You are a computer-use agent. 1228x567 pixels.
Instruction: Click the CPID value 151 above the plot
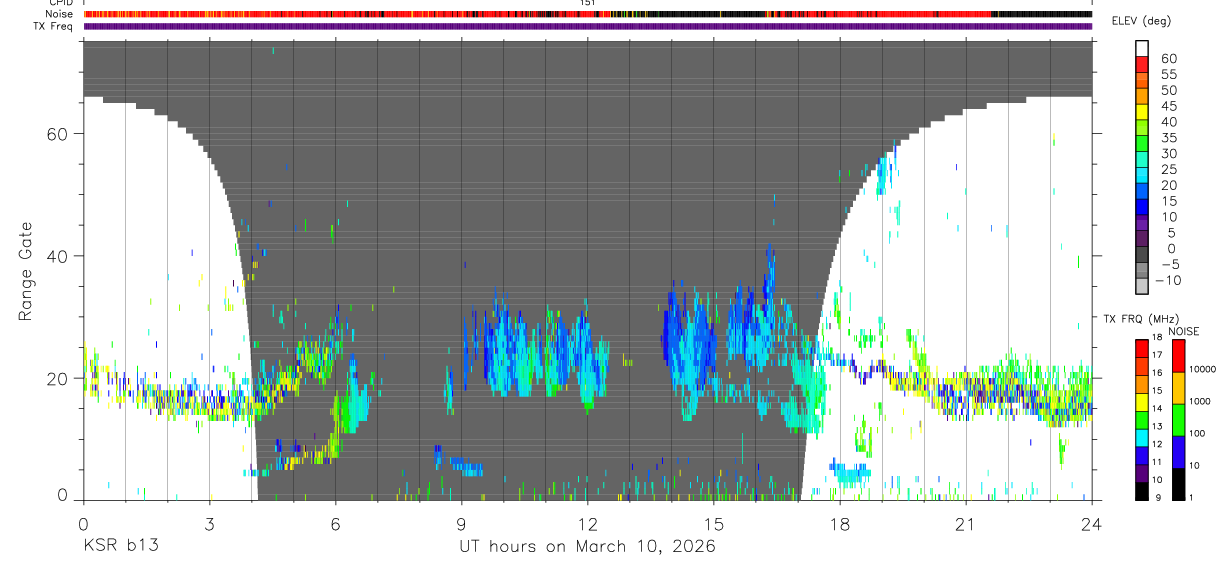click(588, 3)
